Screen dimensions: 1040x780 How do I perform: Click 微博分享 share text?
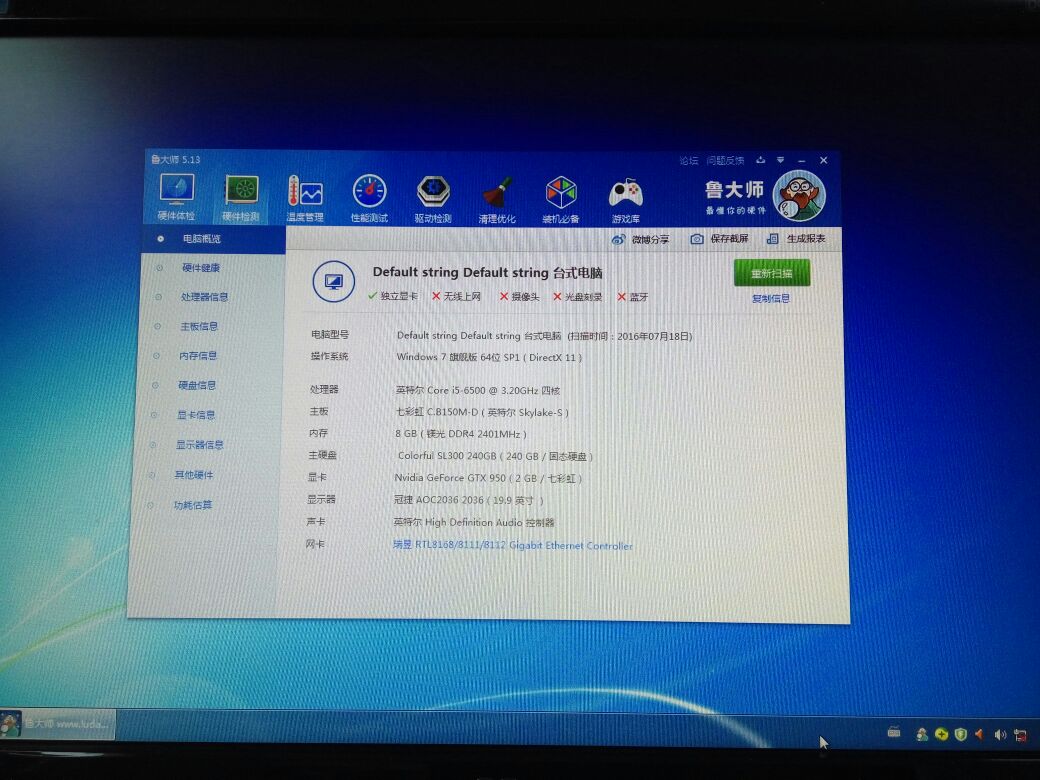[651, 239]
